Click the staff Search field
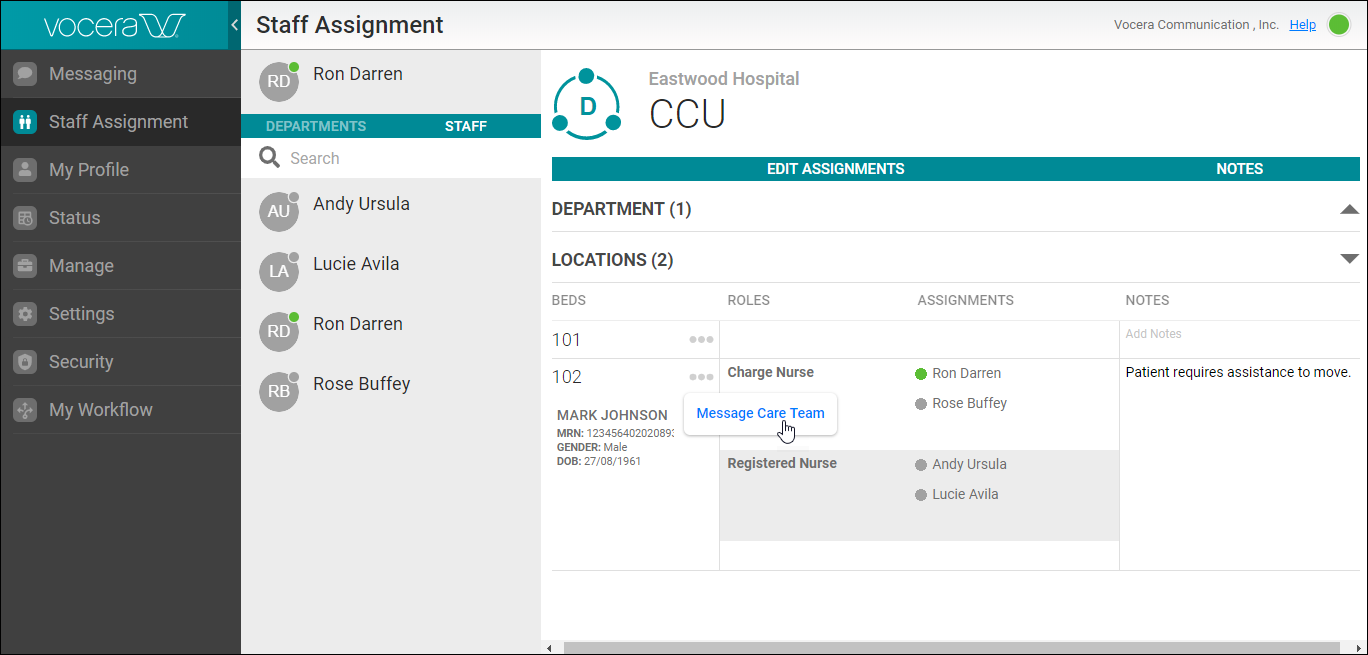Image resolution: width=1368 pixels, height=655 pixels. pos(400,158)
